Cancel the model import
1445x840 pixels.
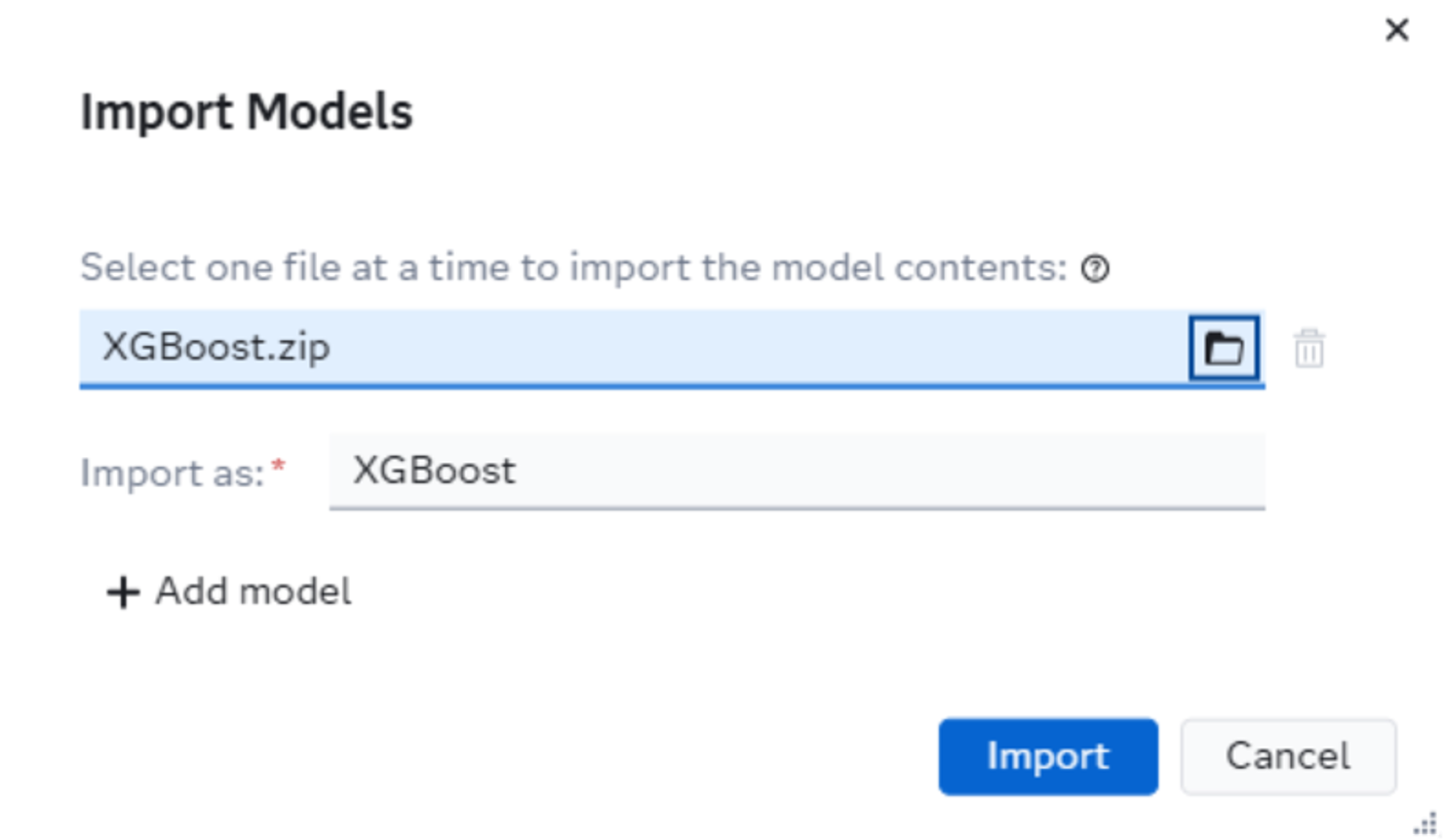(1287, 756)
